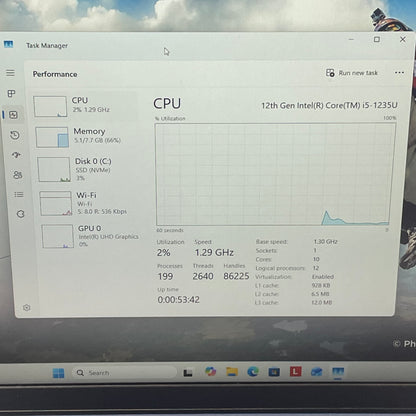The height and width of the screenshot is (416, 416).
Task: Click the Performance page heading
Action: pos(55,74)
